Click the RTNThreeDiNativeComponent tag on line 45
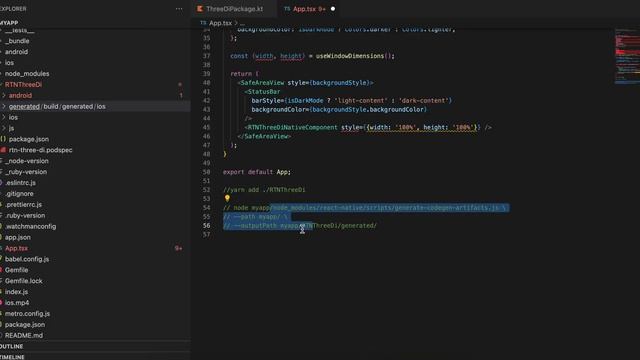Viewport: 640px width, 360px height. (x=293, y=127)
